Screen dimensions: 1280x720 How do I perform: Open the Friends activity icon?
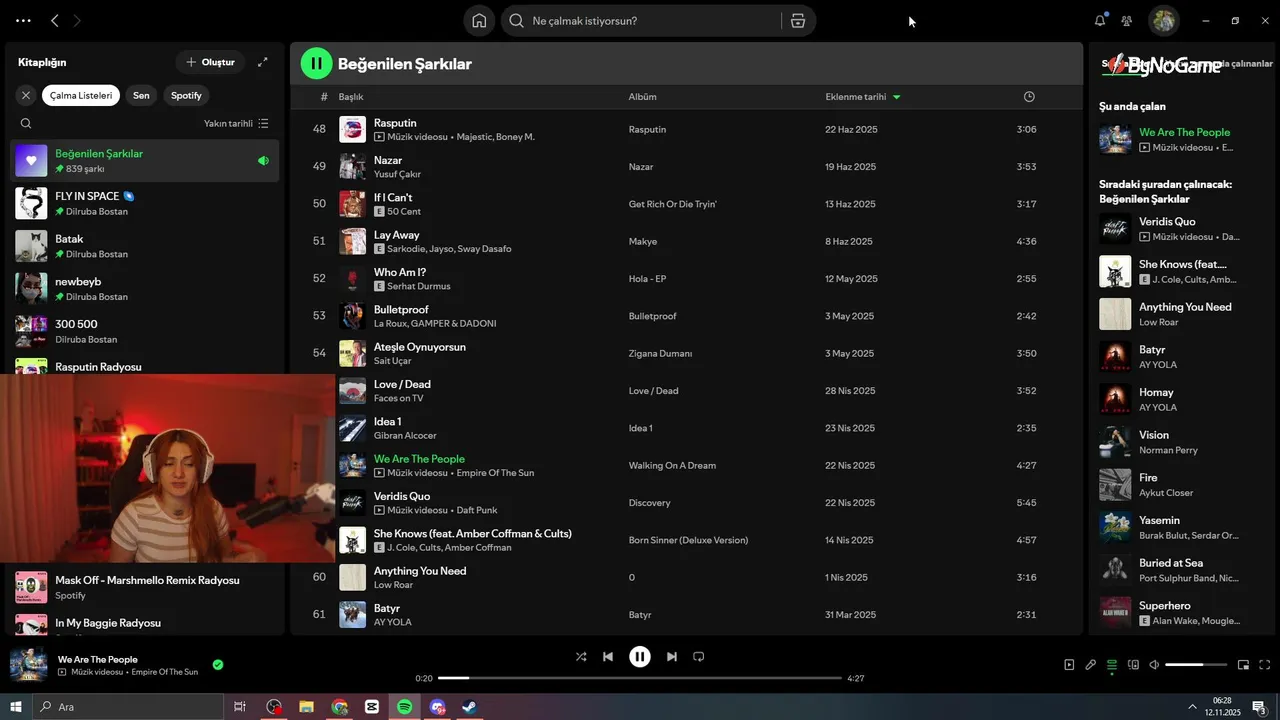(x=1127, y=21)
